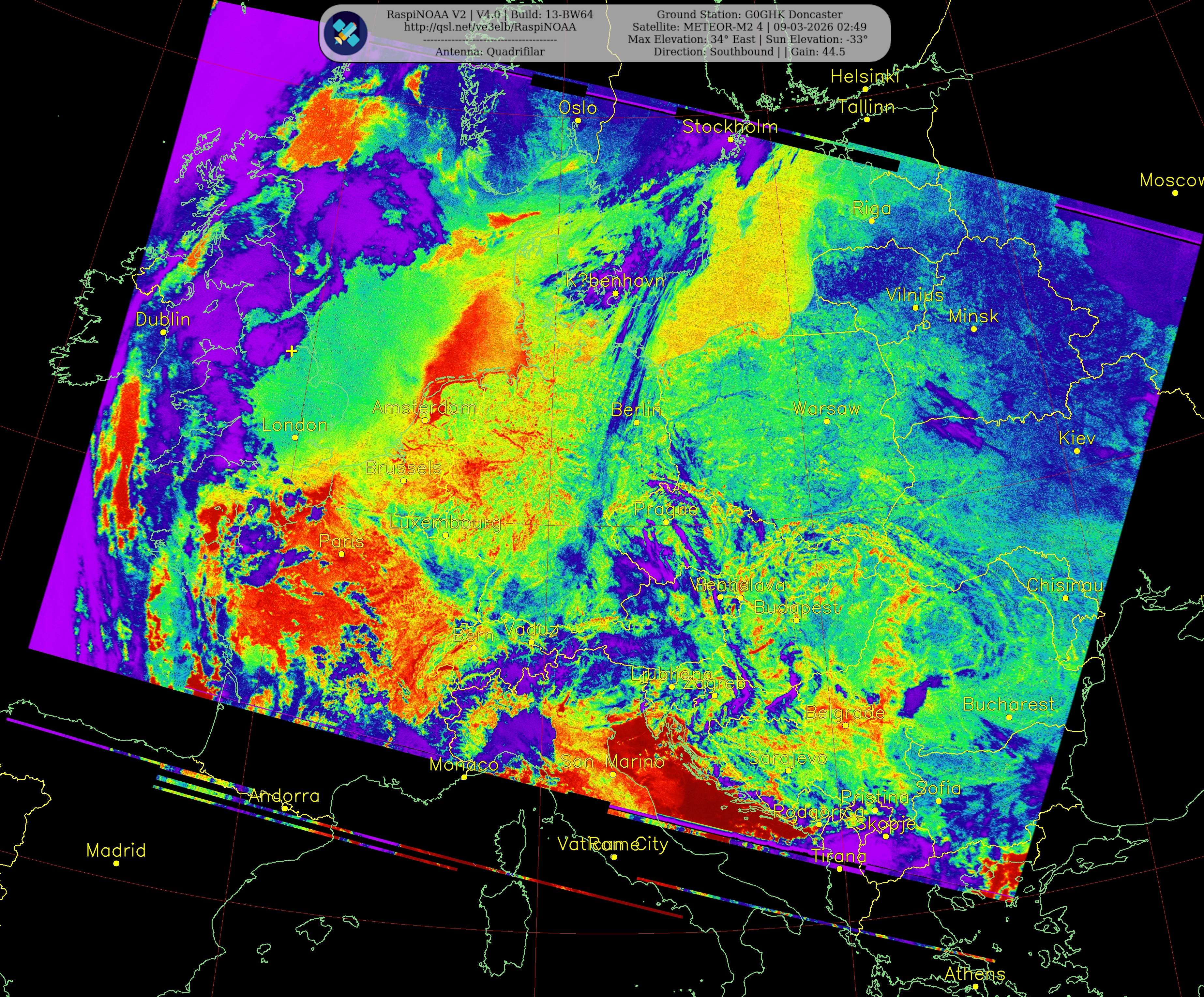The height and width of the screenshot is (997, 1204).
Task: Click the Antenna Quadrifilar text
Action: pos(489,52)
